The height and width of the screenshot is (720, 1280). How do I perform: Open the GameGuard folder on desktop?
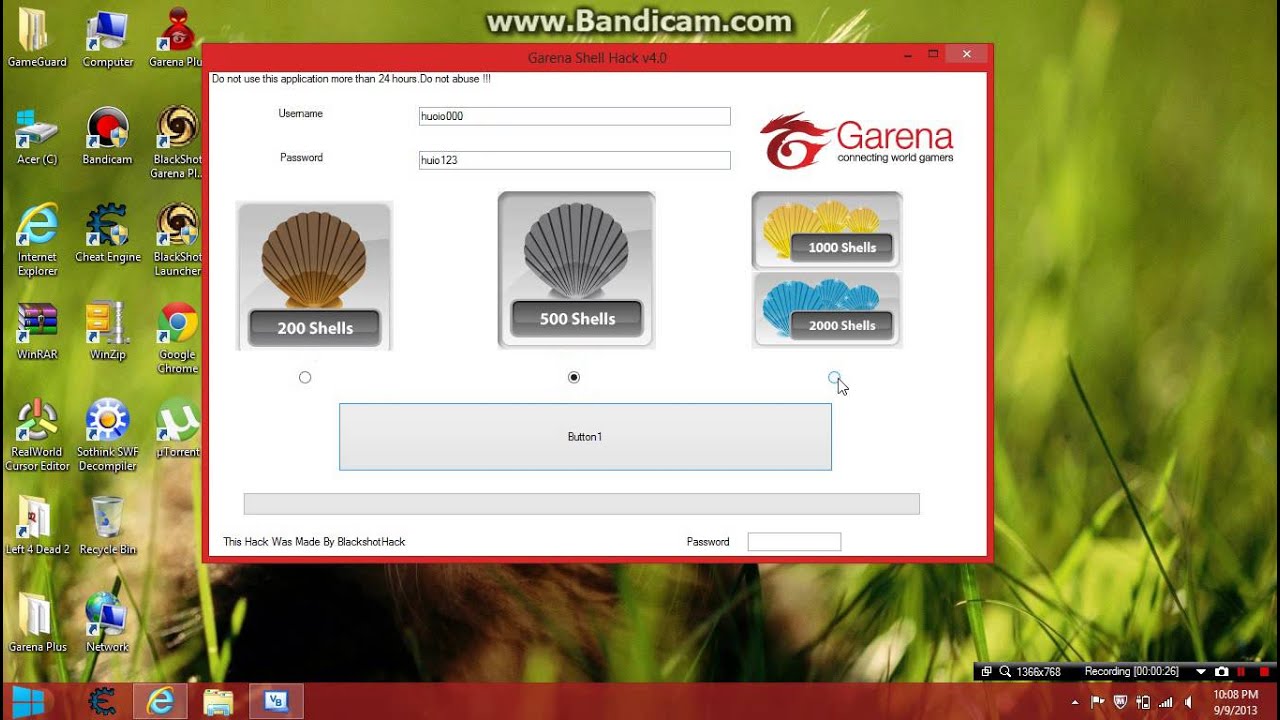point(37,39)
